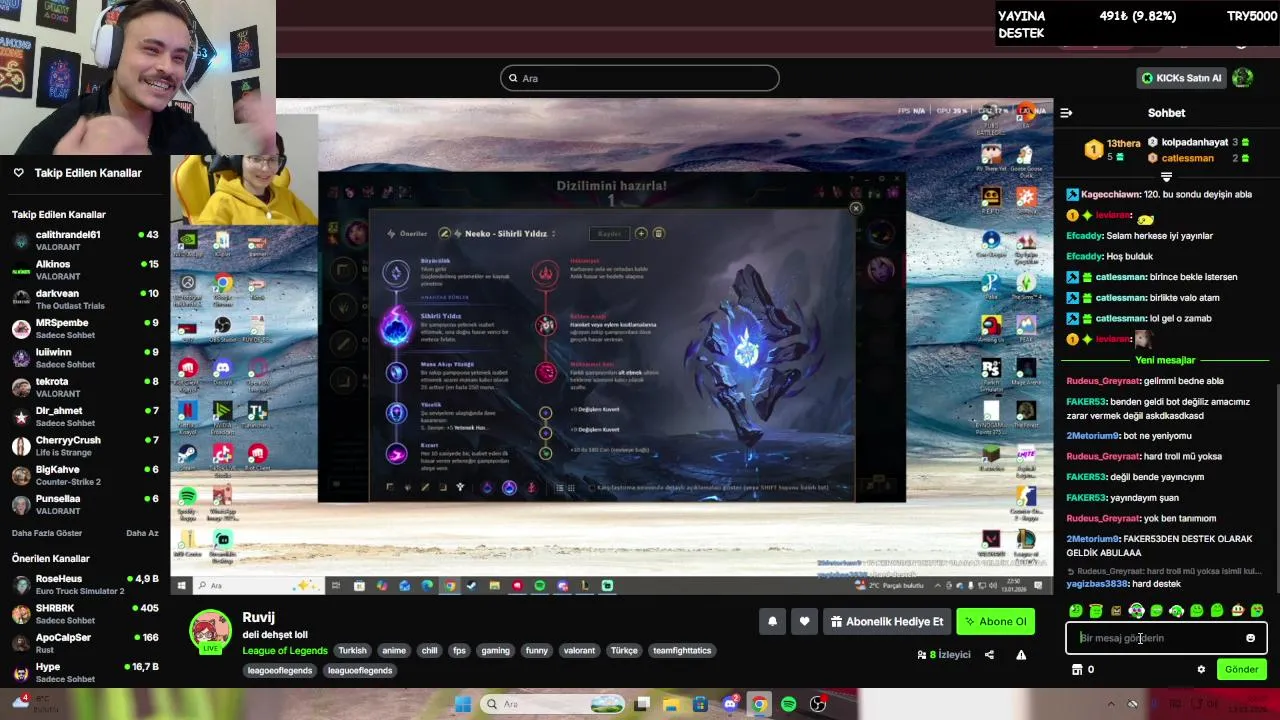Open Discord from the Windows taskbar

730,704
